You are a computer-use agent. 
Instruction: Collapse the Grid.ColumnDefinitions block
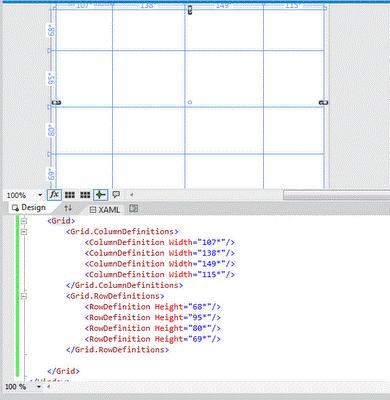24,231
